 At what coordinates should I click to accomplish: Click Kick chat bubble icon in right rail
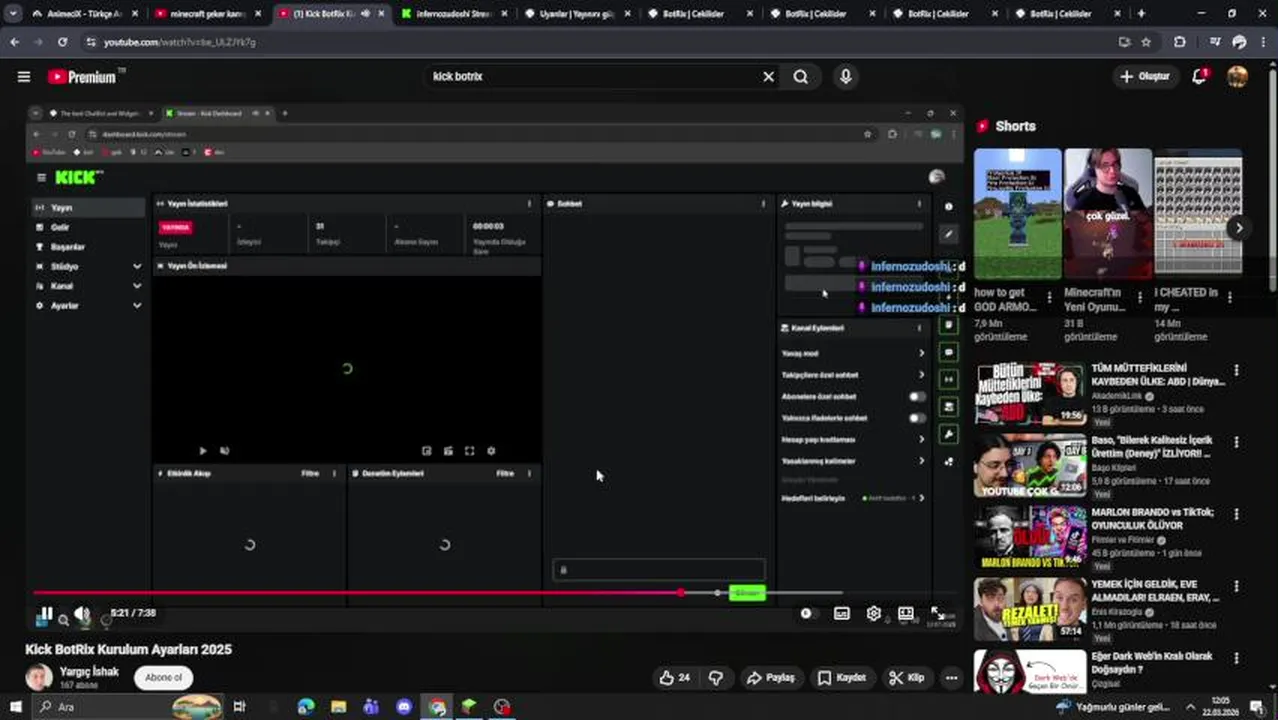point(949,353)
